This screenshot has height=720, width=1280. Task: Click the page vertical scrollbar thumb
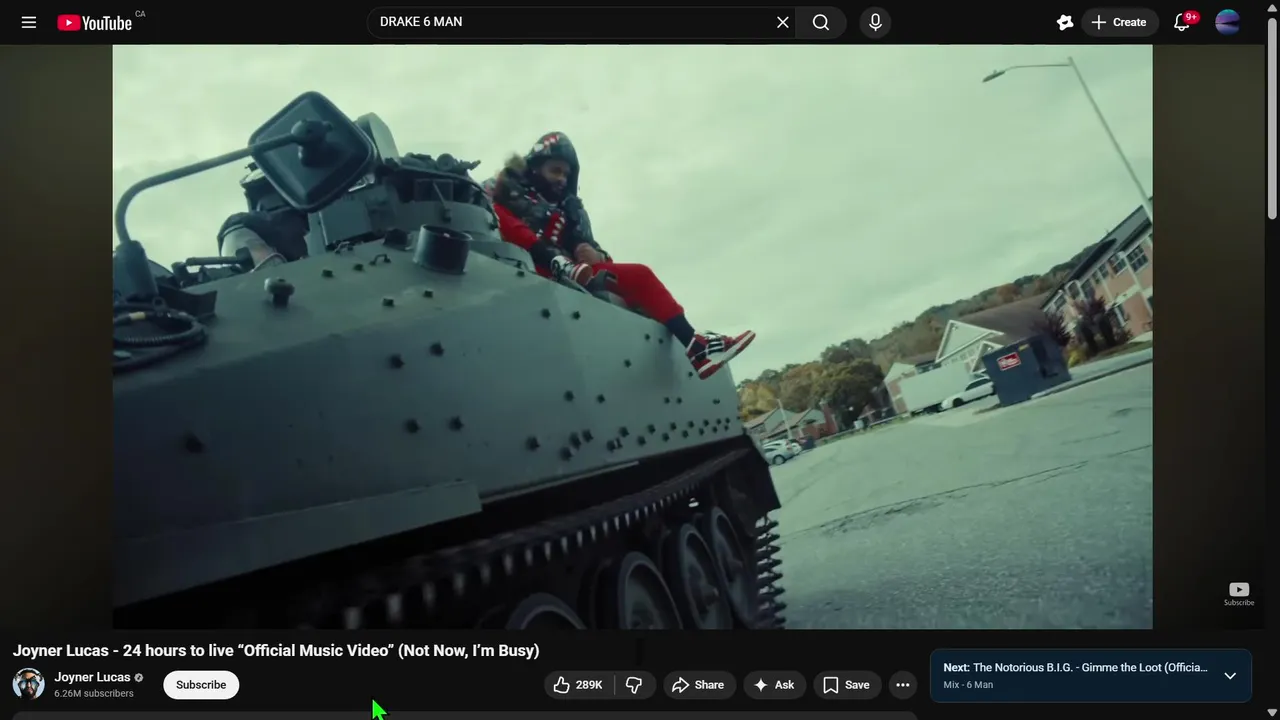(1272, 119)
